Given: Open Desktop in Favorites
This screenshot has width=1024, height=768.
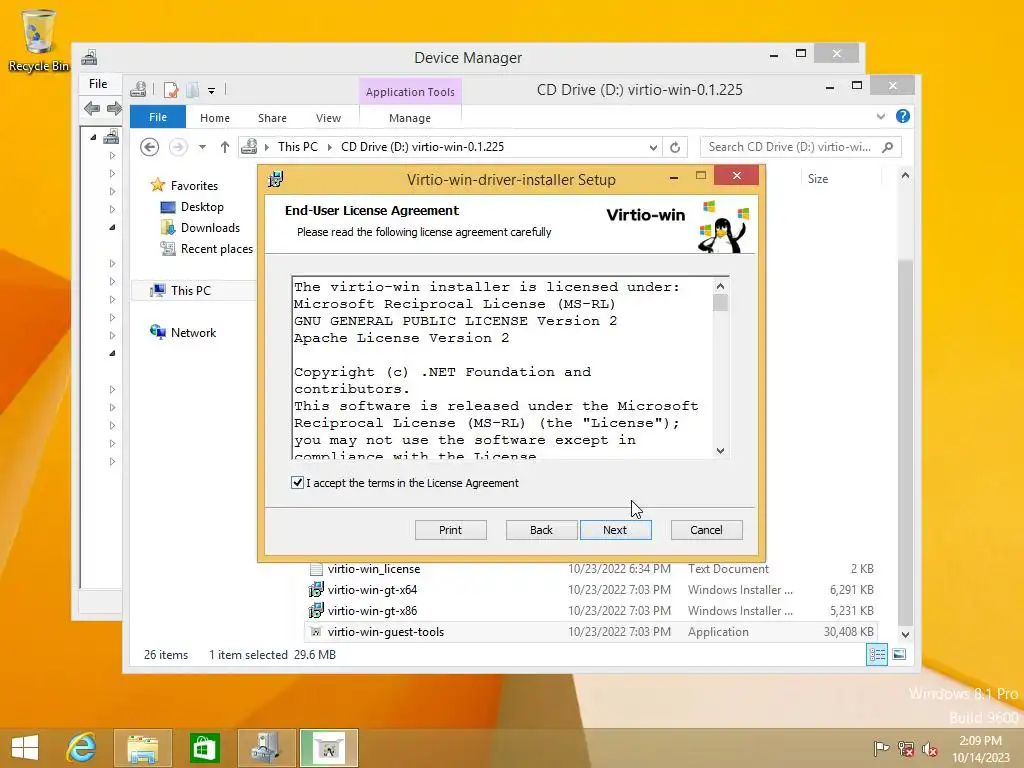Looking at the screenshot, I should (202, 207).
